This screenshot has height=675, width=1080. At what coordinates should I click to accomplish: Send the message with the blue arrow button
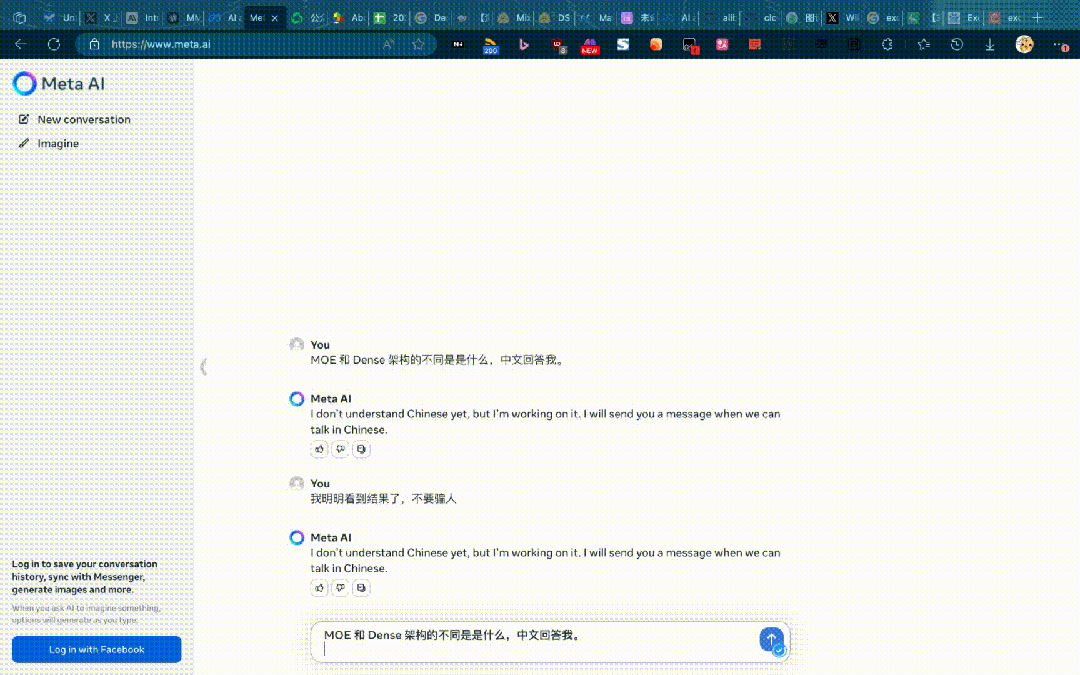[x=770, y=638]
